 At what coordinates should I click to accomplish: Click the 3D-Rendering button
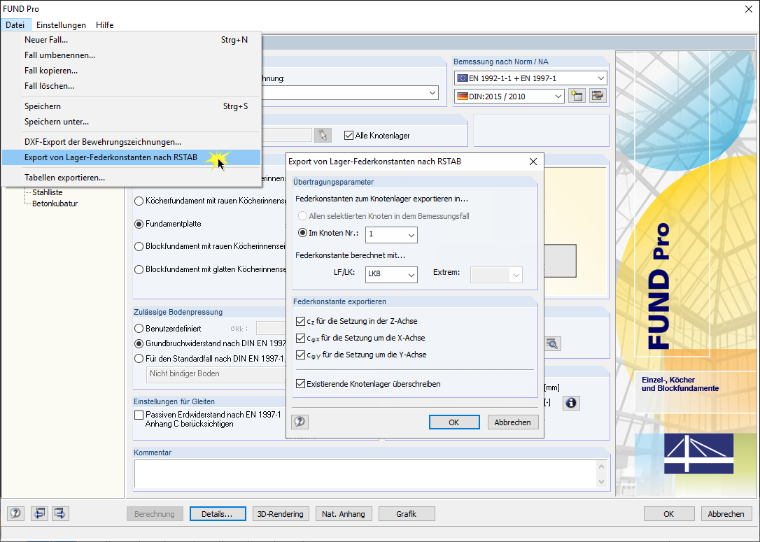[281, 514]
